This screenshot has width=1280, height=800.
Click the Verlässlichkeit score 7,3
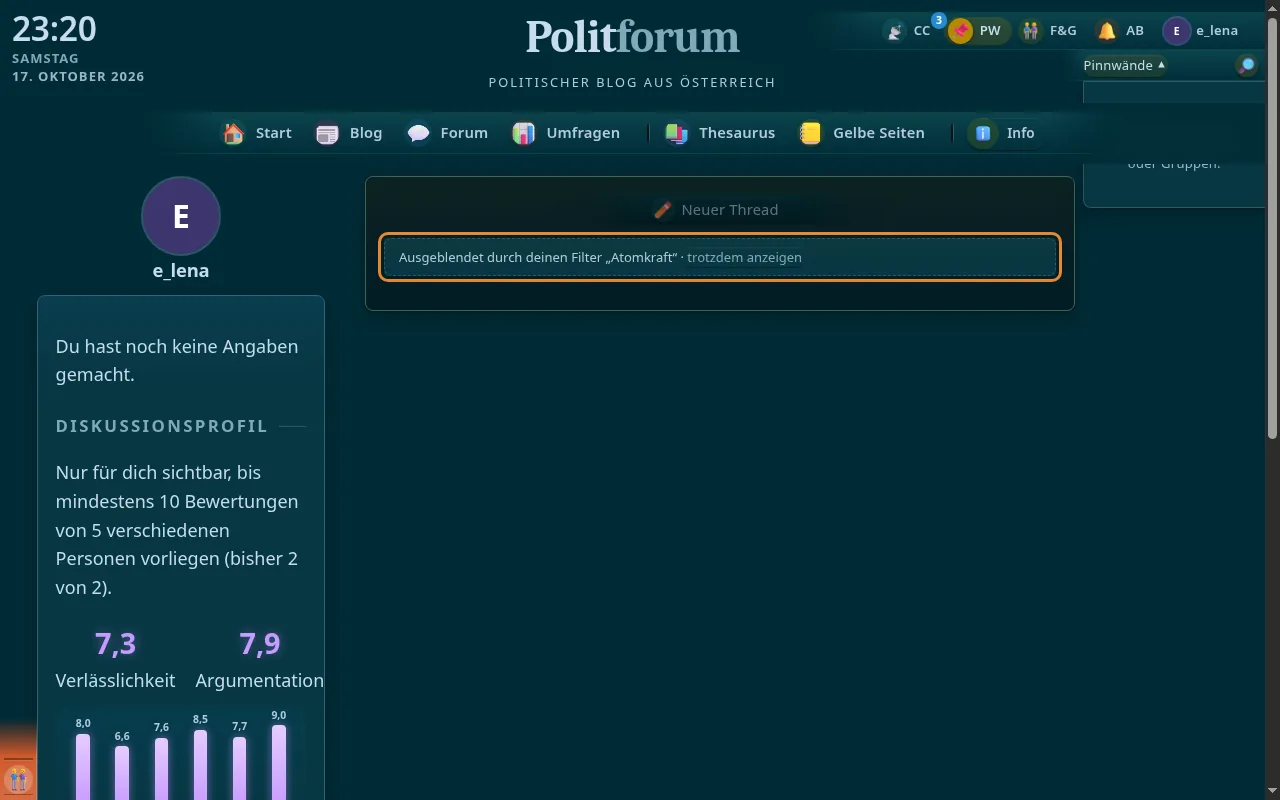pos(115,643)
